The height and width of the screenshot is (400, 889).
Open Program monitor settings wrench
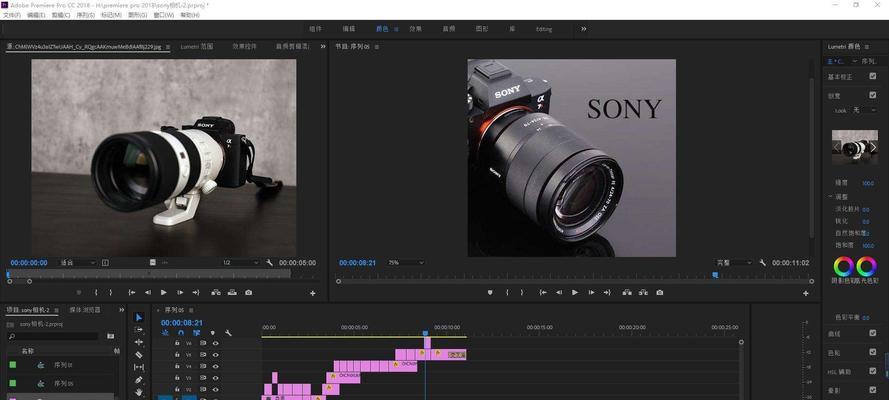[763, 263]
